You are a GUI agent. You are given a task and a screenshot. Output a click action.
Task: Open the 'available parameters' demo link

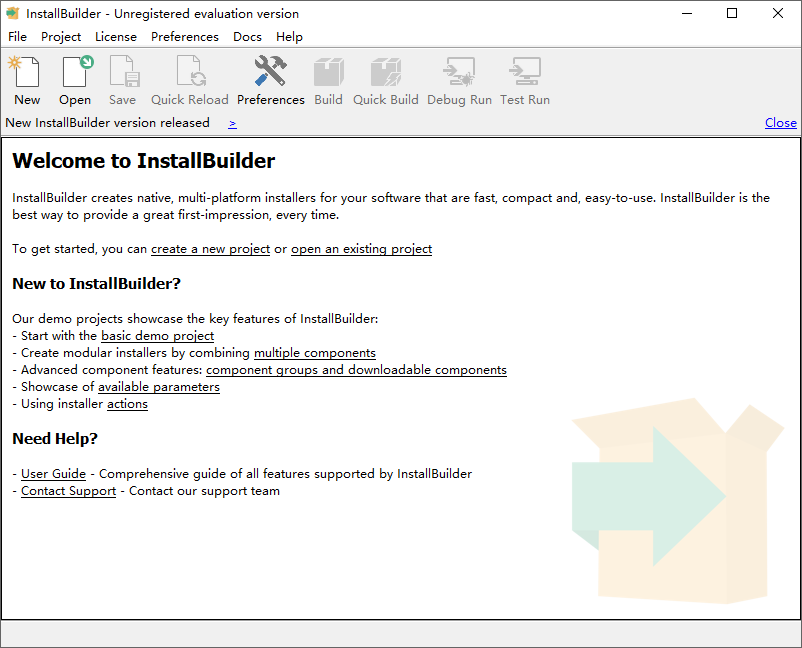159,387
